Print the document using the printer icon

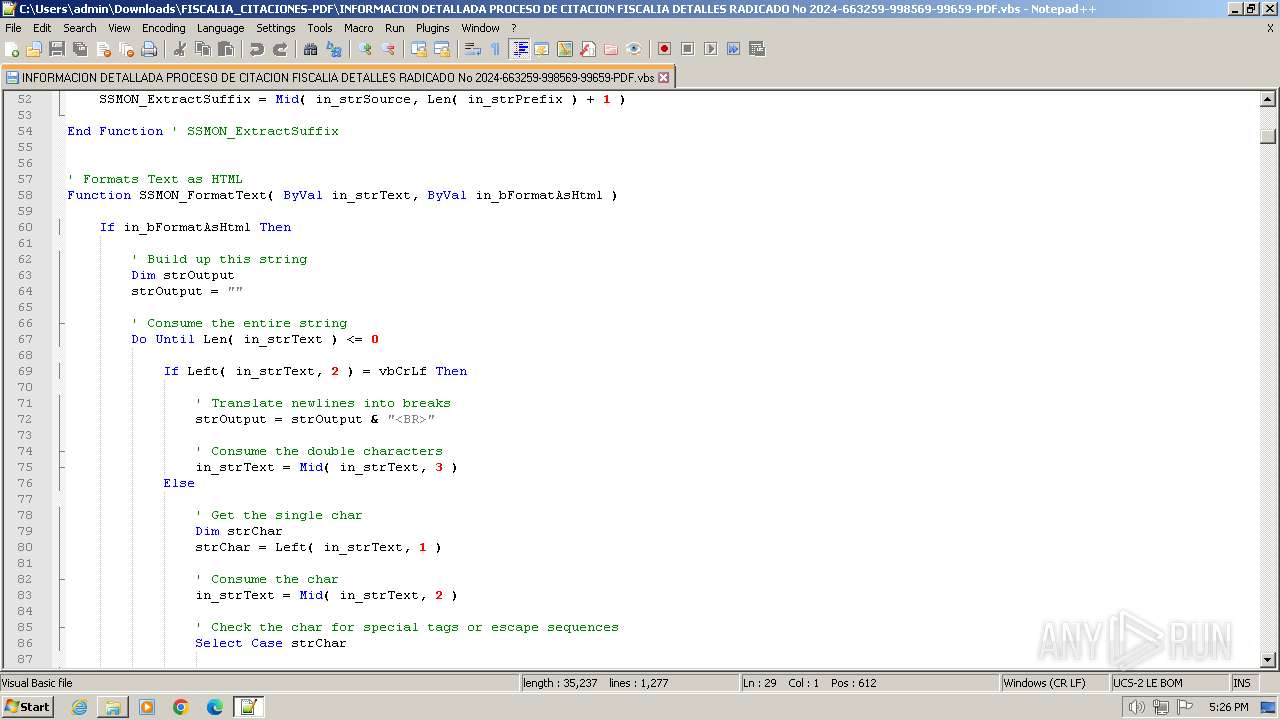click(x=149, y=49)
